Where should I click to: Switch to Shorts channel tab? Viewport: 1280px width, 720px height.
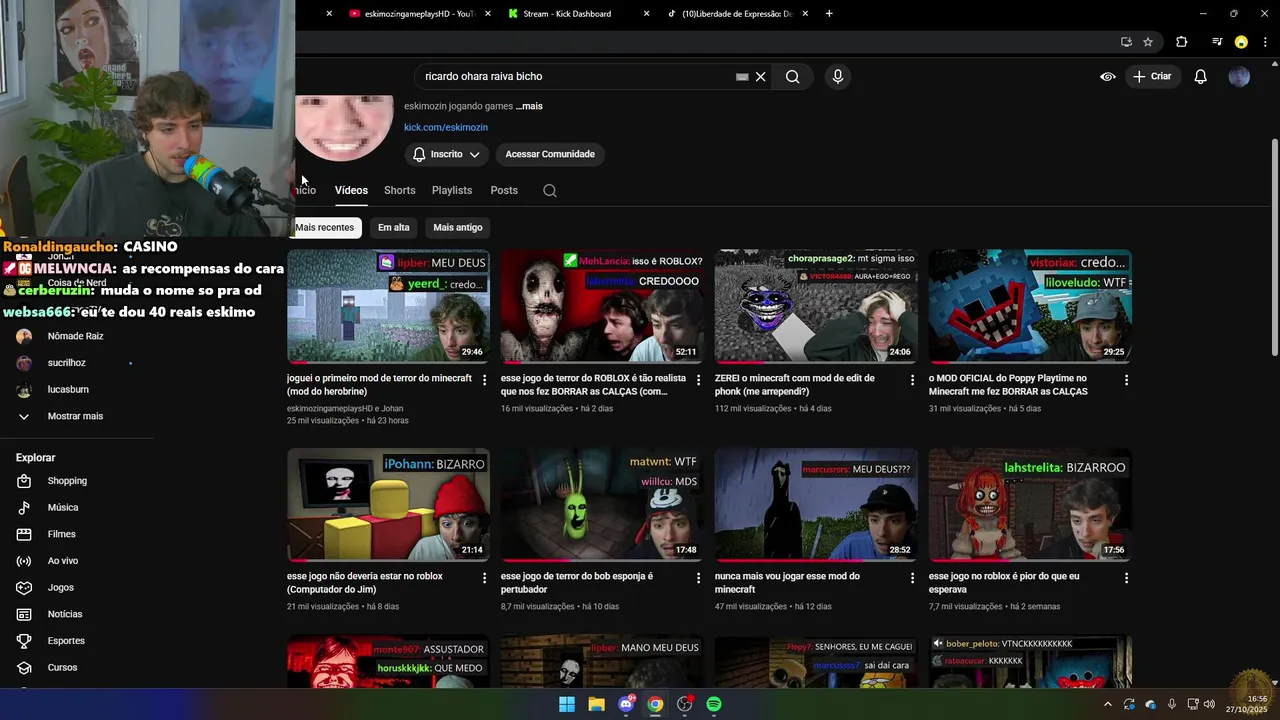(399, 191)
